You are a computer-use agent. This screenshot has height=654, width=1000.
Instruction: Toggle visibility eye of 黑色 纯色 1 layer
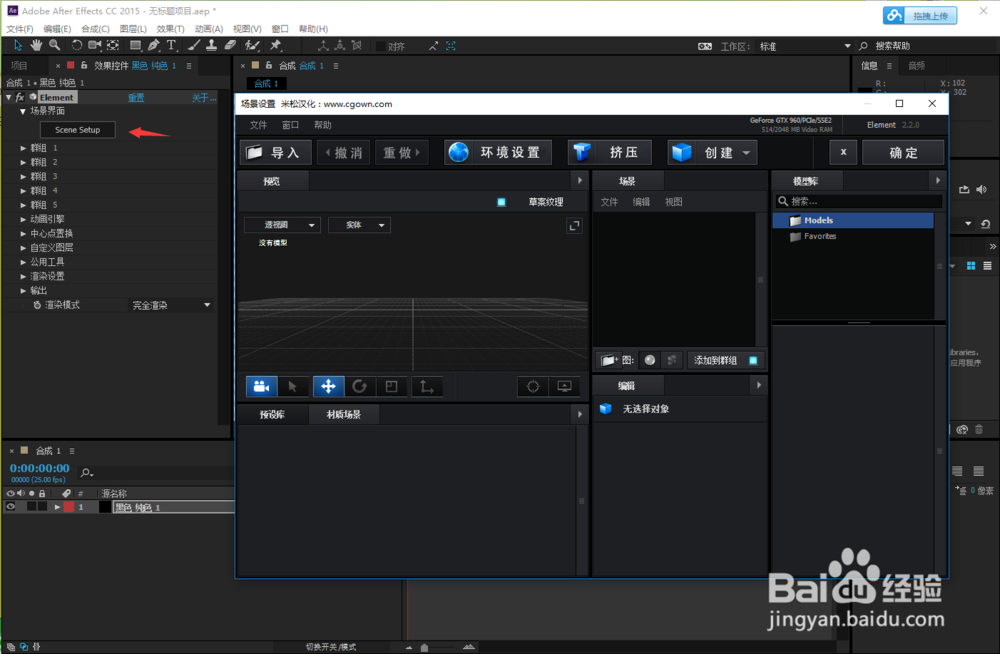coord(11,507)
